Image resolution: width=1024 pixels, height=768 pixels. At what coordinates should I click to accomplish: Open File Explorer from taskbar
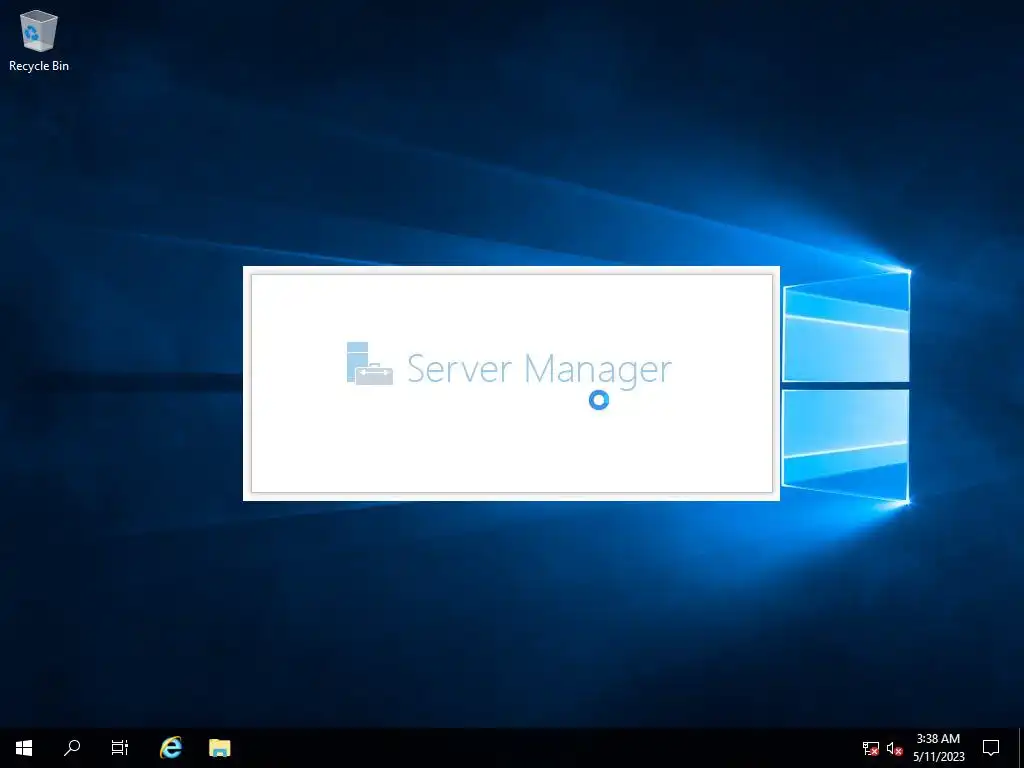coord(219,748)
